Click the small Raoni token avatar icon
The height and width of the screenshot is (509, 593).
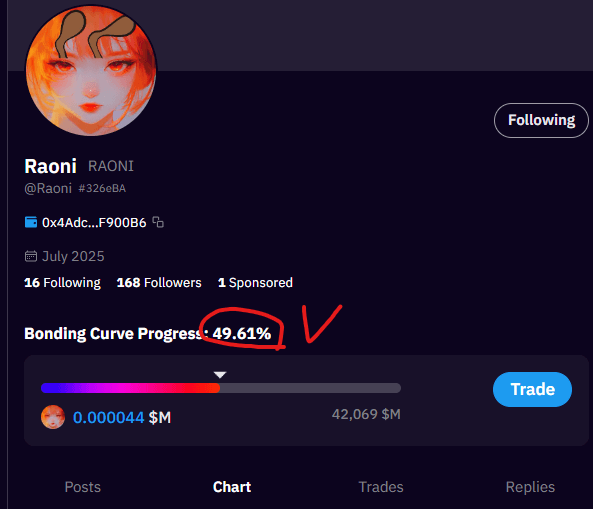pyautogui.click(x=53, y=417)
